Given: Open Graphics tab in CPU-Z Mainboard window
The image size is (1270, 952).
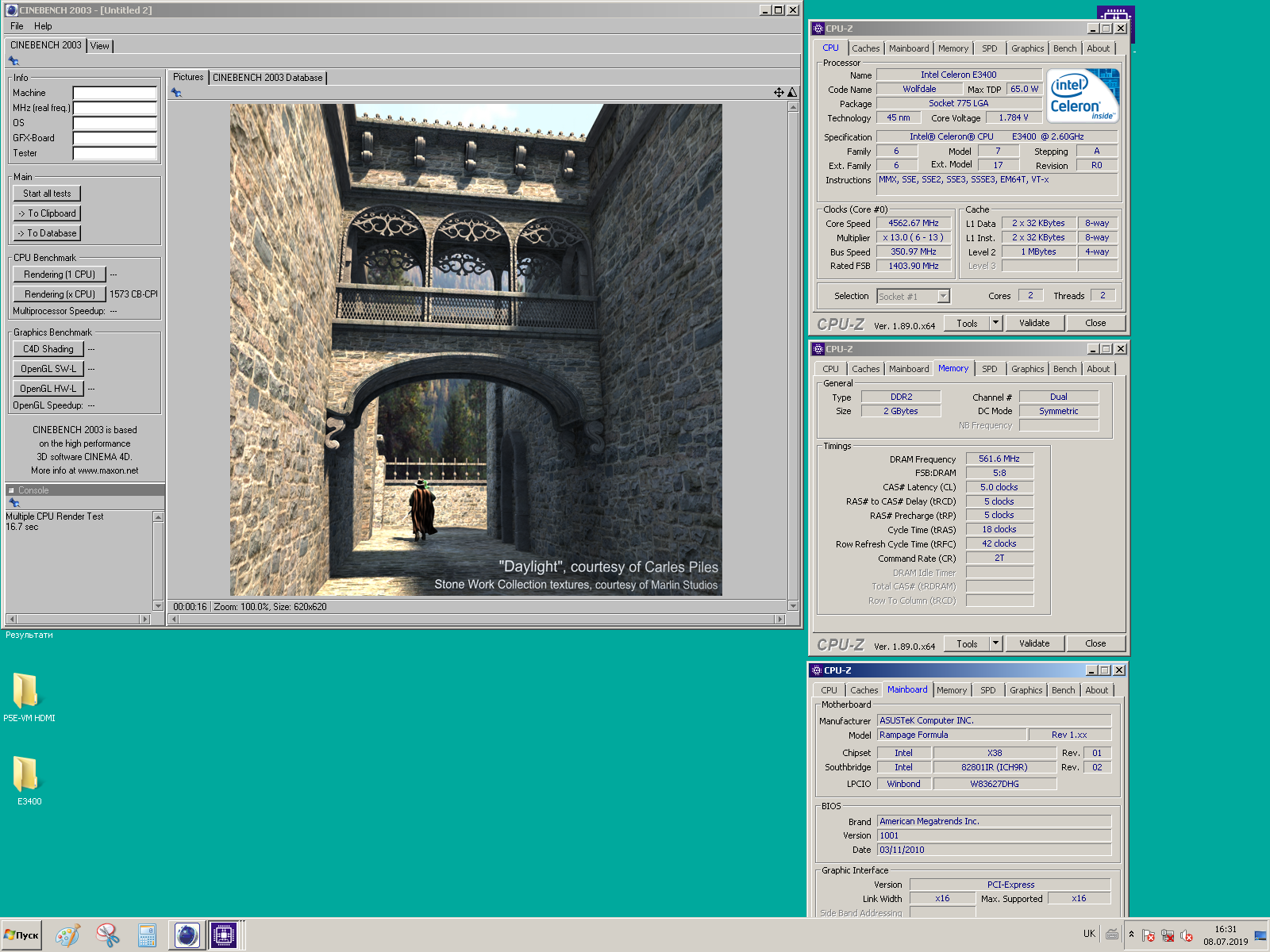Looking at the screenshot, I should click(1026, 690).
